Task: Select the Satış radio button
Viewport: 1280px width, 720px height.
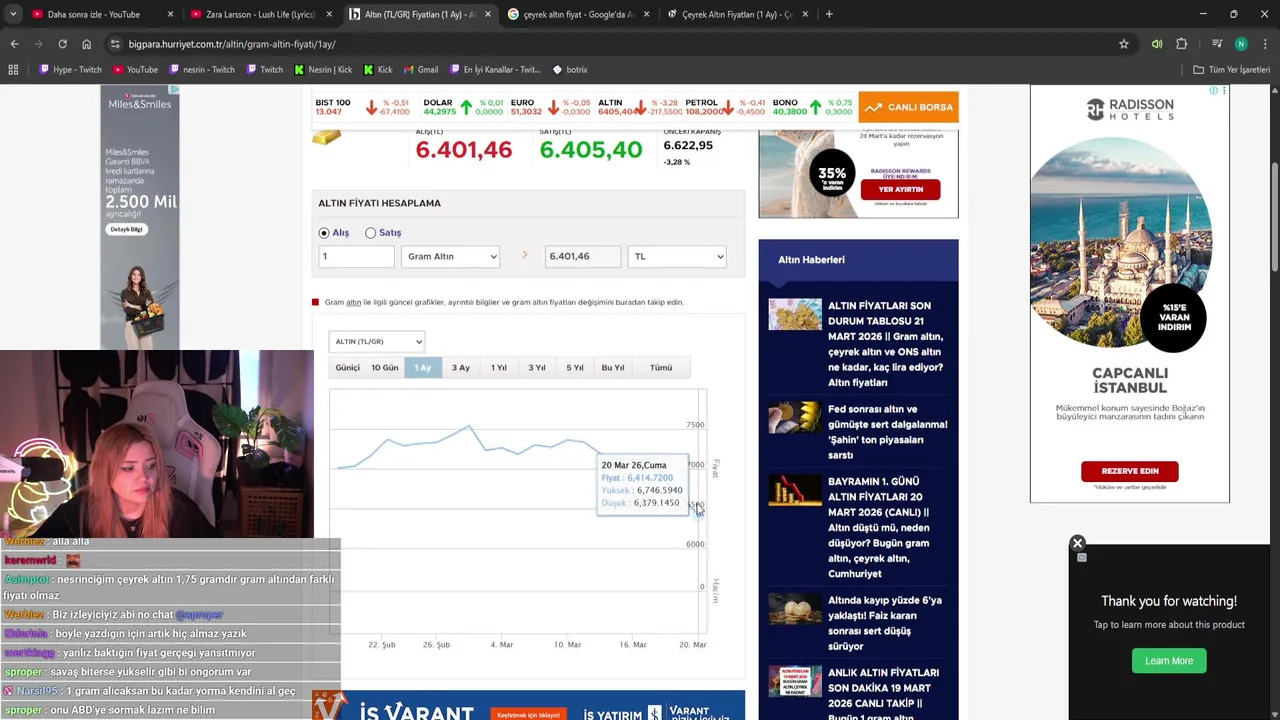Action: tap(370, 233)
